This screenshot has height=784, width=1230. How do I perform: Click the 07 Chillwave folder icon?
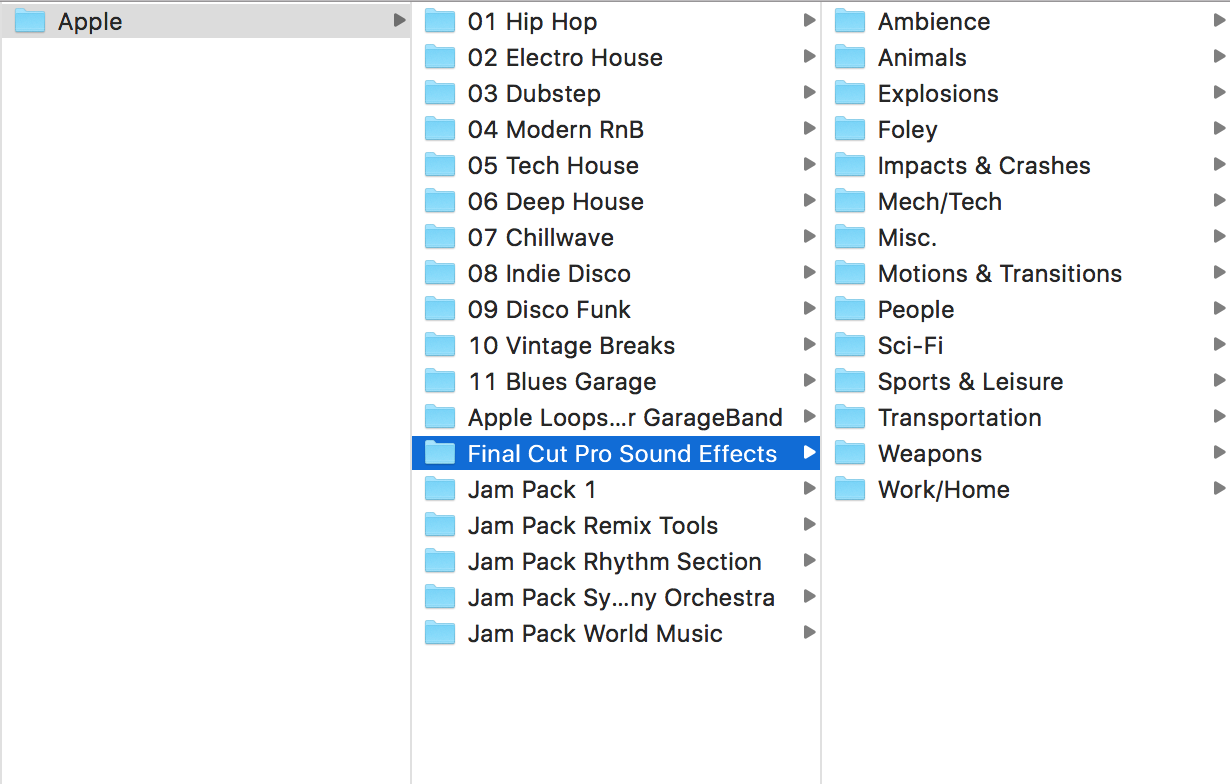(440, 237)
